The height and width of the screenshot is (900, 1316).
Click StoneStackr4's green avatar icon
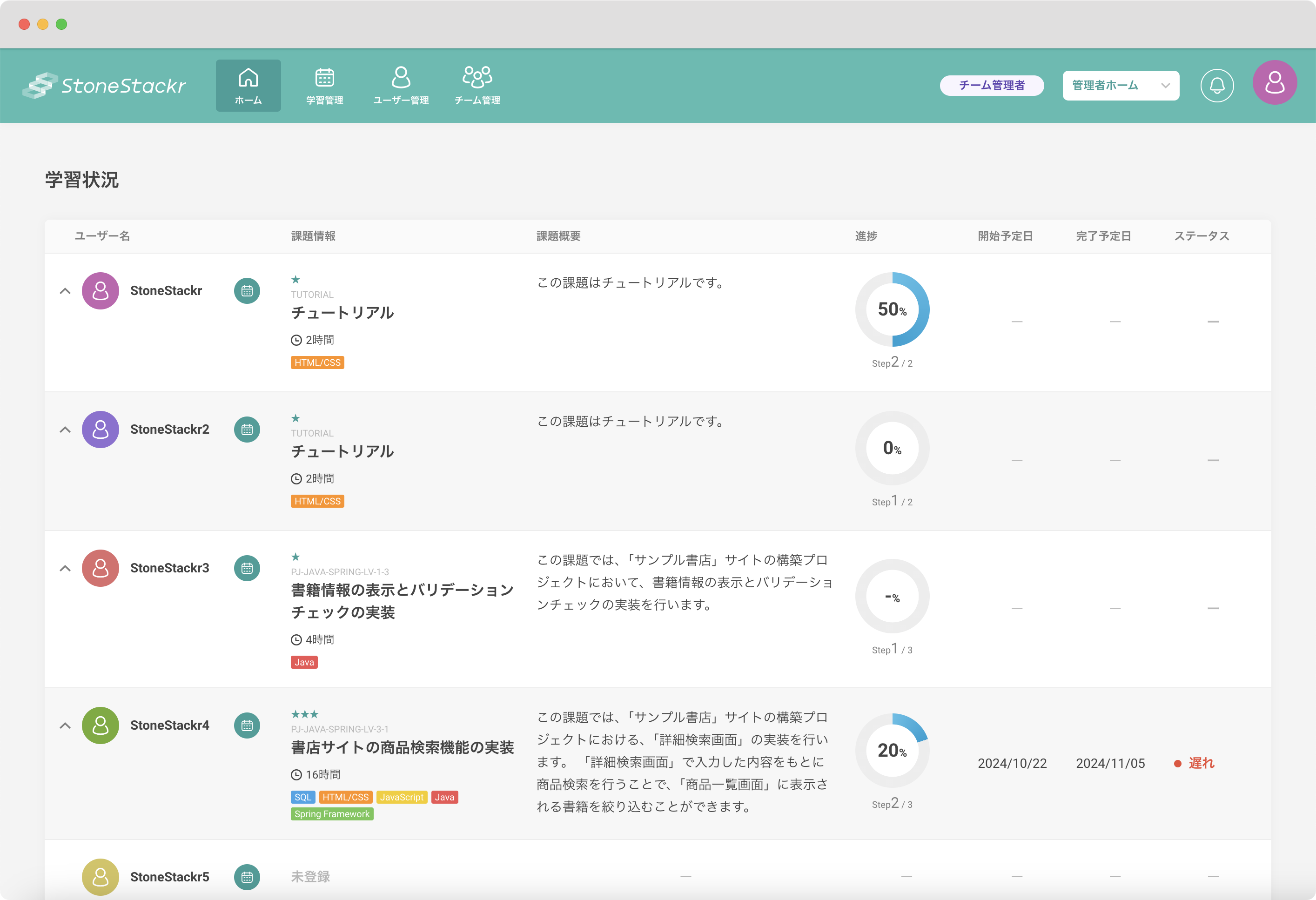(100, 725)
